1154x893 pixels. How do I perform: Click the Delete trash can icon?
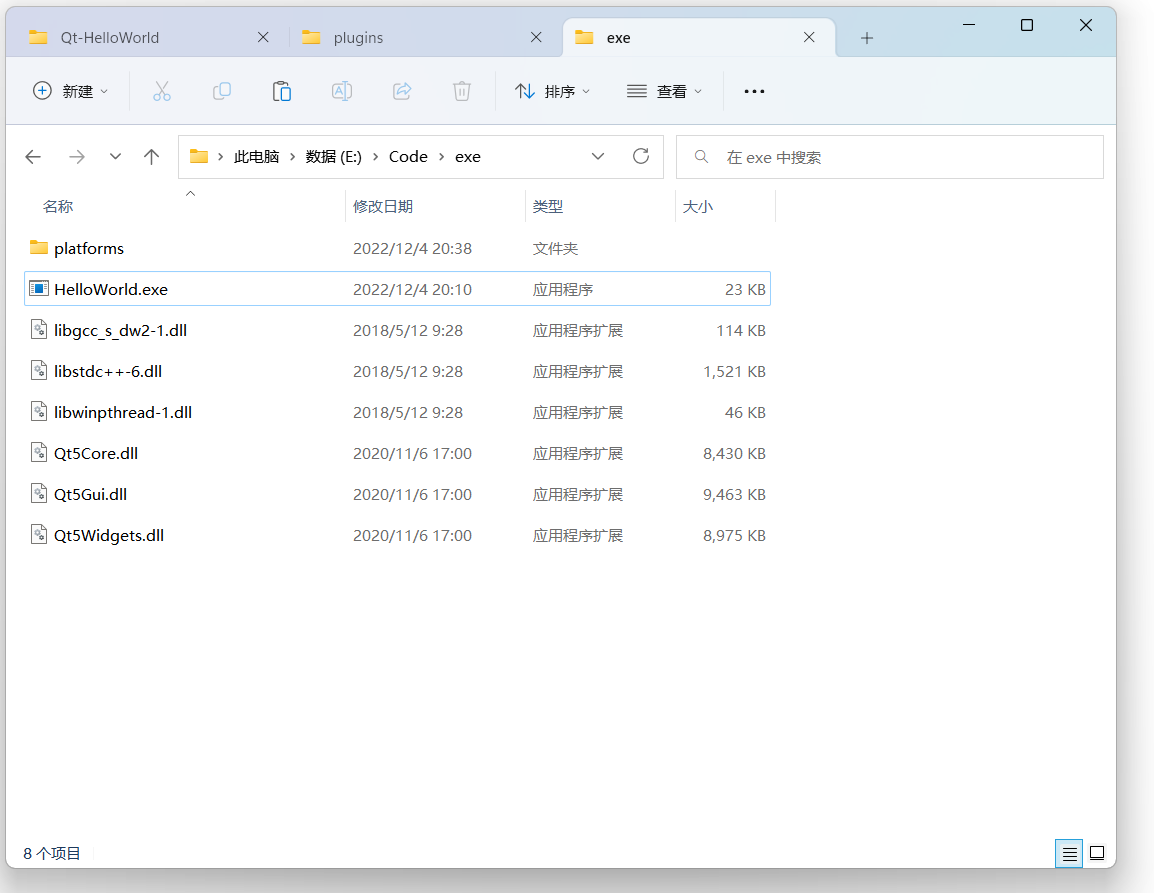coord(461,91)
